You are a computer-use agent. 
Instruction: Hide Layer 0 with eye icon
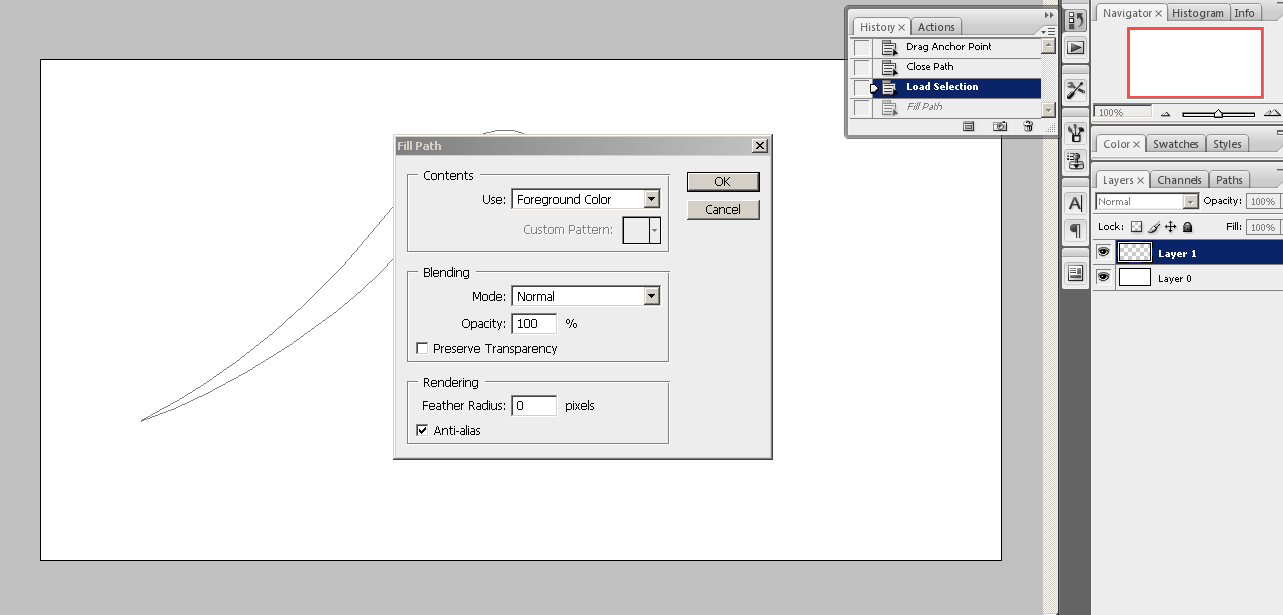tap(1104, 278)
